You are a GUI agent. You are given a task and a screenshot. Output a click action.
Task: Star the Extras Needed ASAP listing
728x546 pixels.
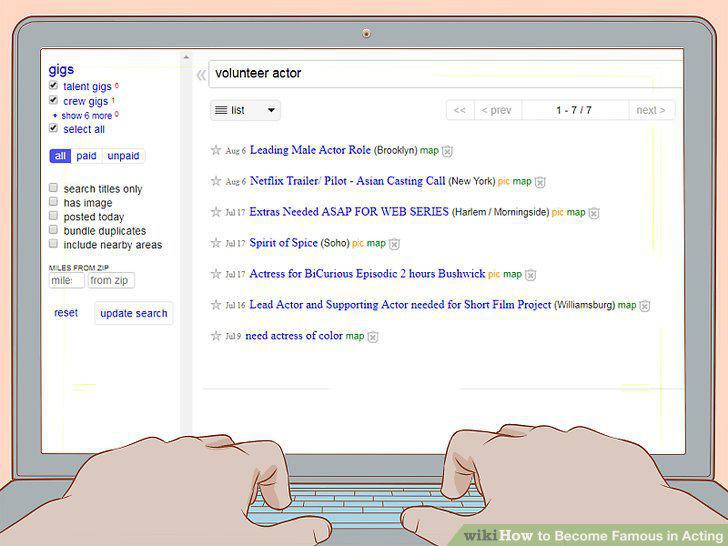tap(215, 212)
